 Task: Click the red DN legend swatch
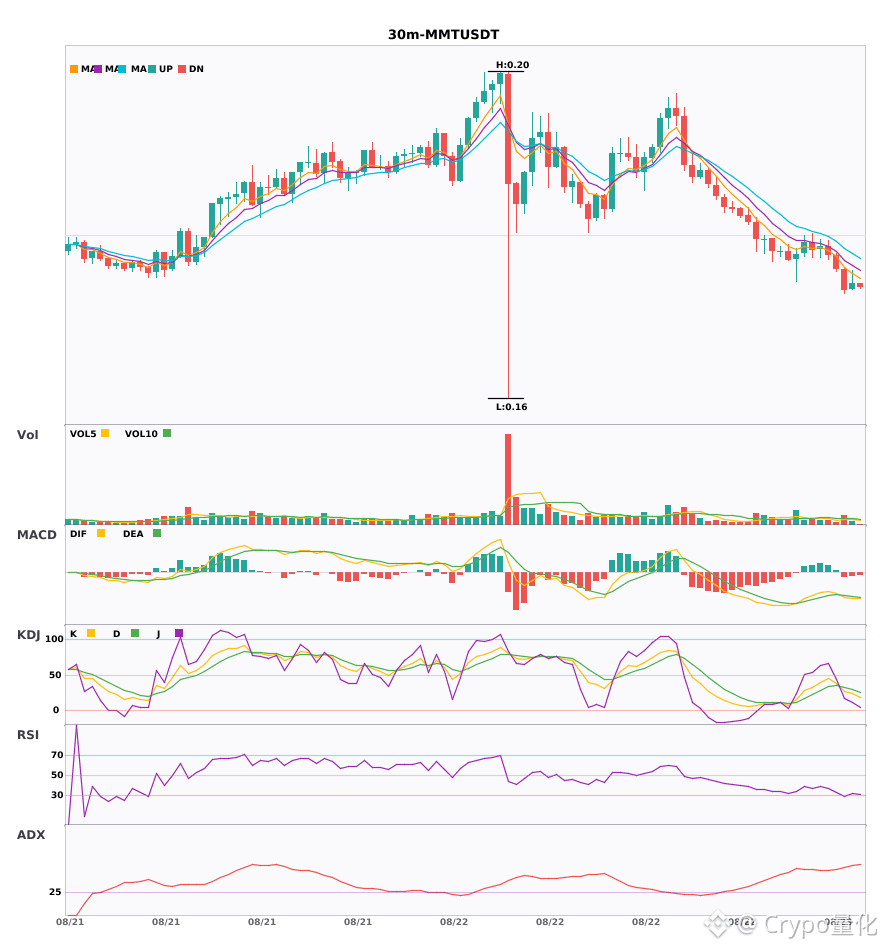pyautogui.click(x=182, y=69)
